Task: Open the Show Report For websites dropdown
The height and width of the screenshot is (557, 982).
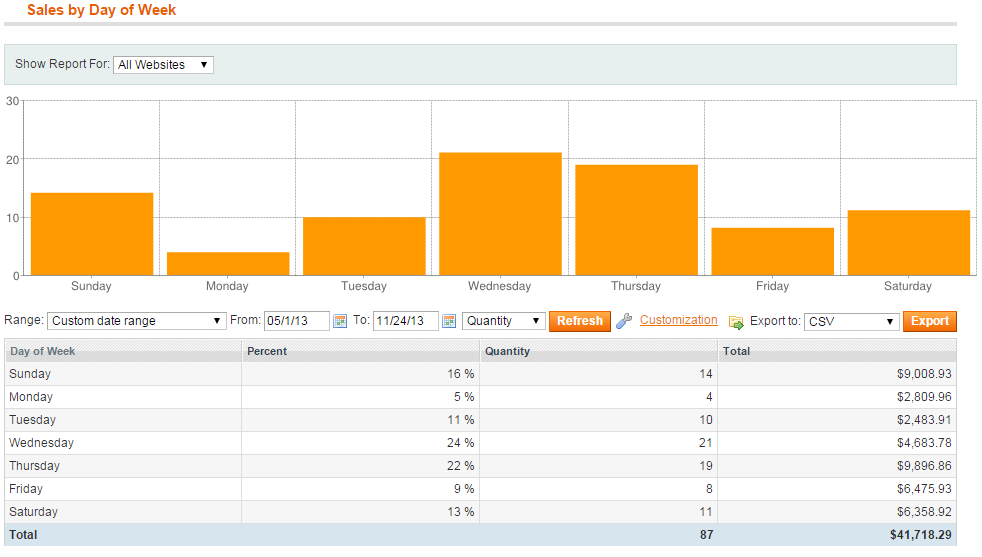Action: (163, 65)
